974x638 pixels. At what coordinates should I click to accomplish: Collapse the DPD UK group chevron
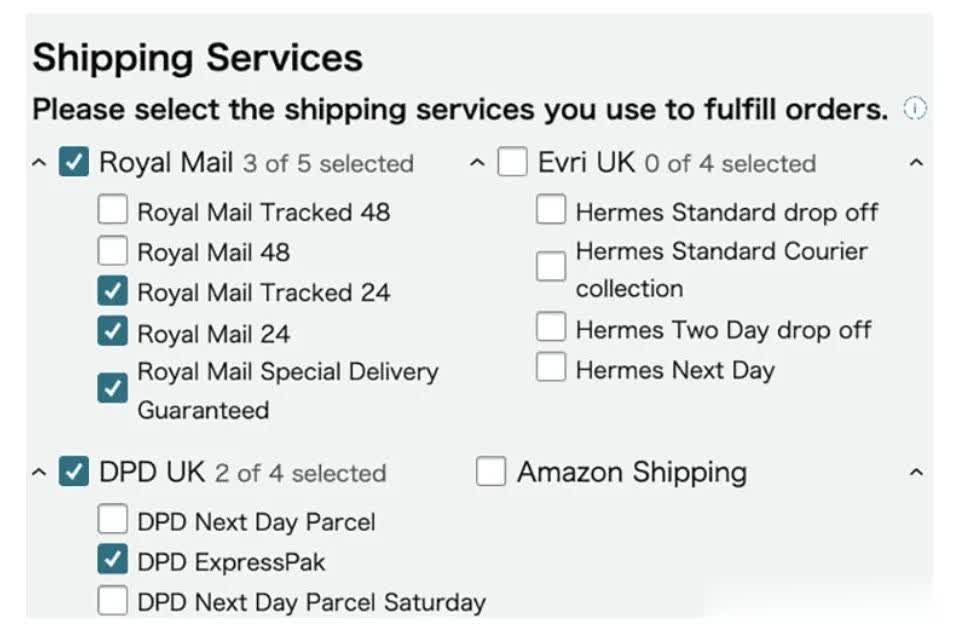[39, 473]
